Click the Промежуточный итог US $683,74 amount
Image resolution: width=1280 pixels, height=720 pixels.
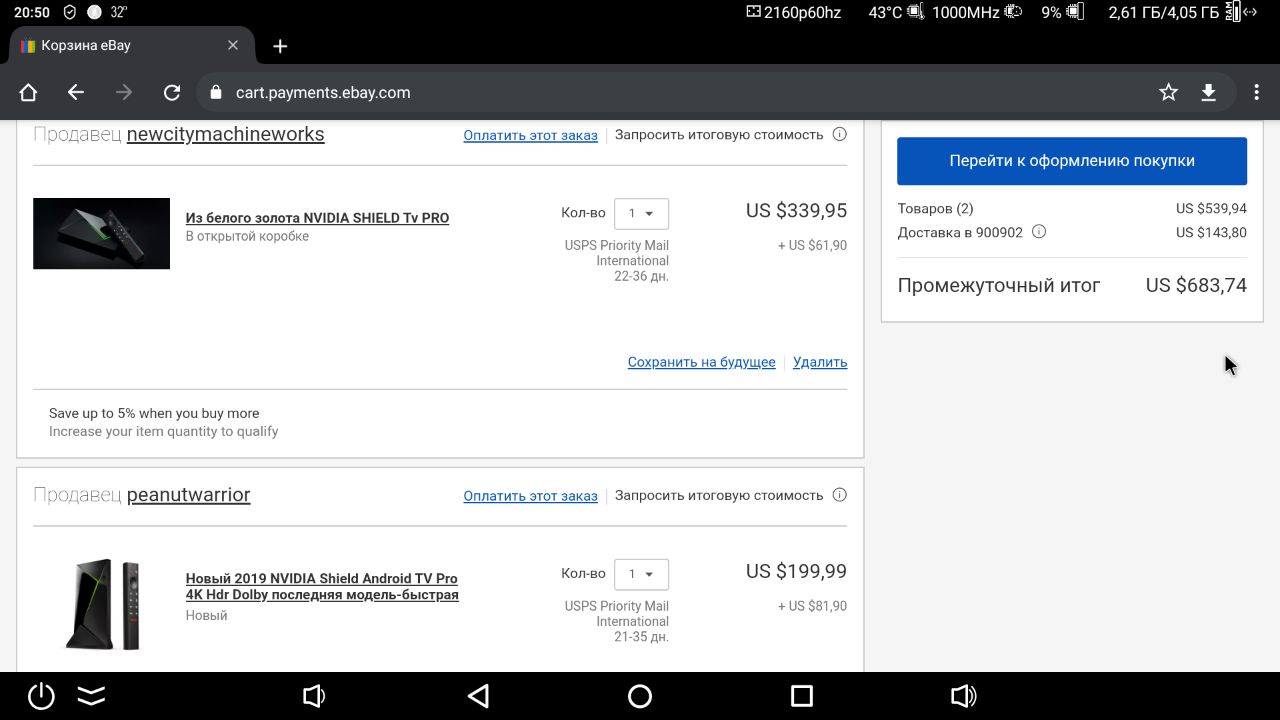(x=1196, y=285)
